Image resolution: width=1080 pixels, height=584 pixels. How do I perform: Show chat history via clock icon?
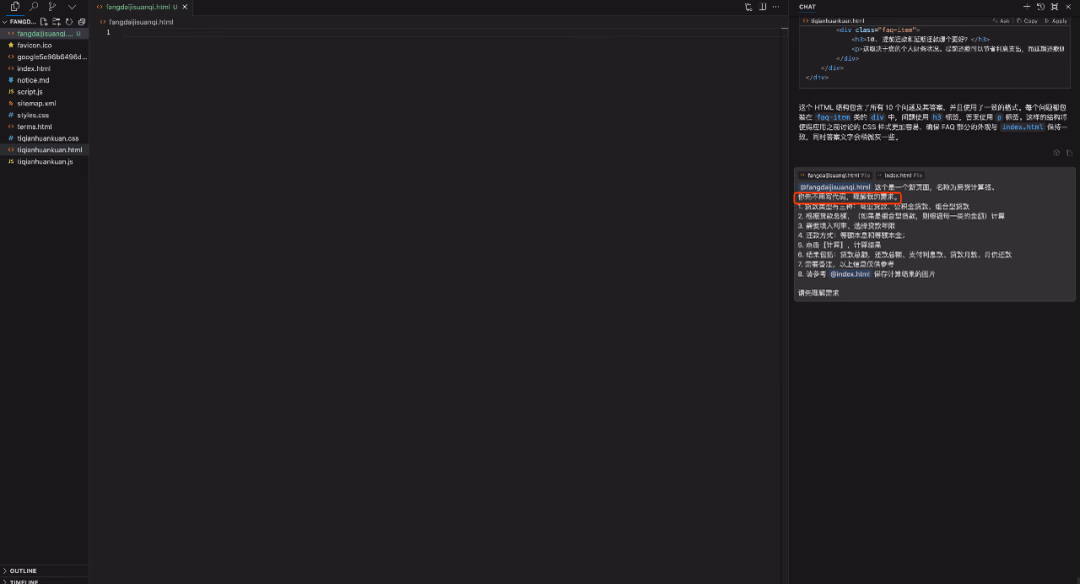coord(1041,7)
